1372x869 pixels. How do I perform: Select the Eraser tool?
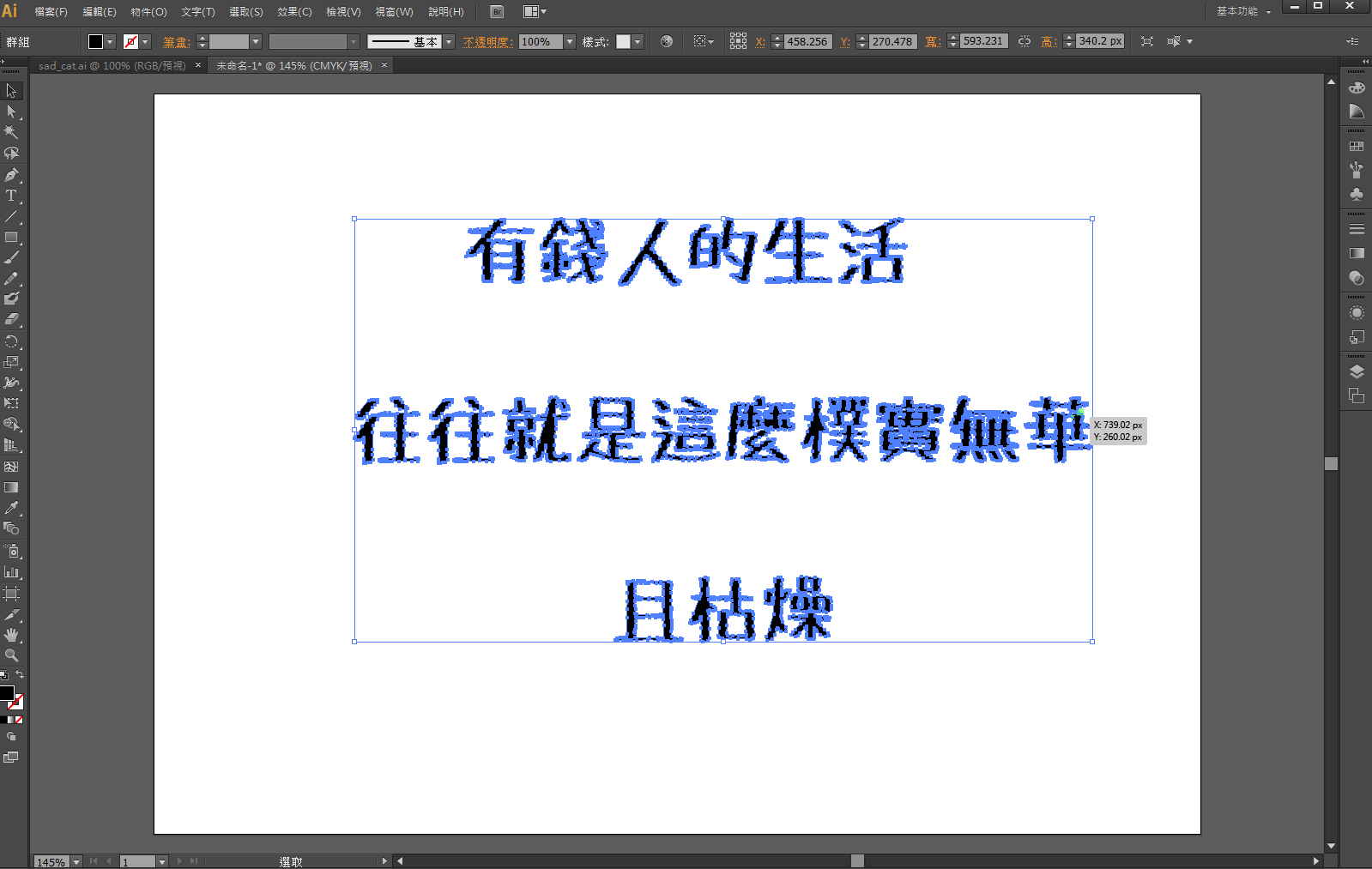11,319
